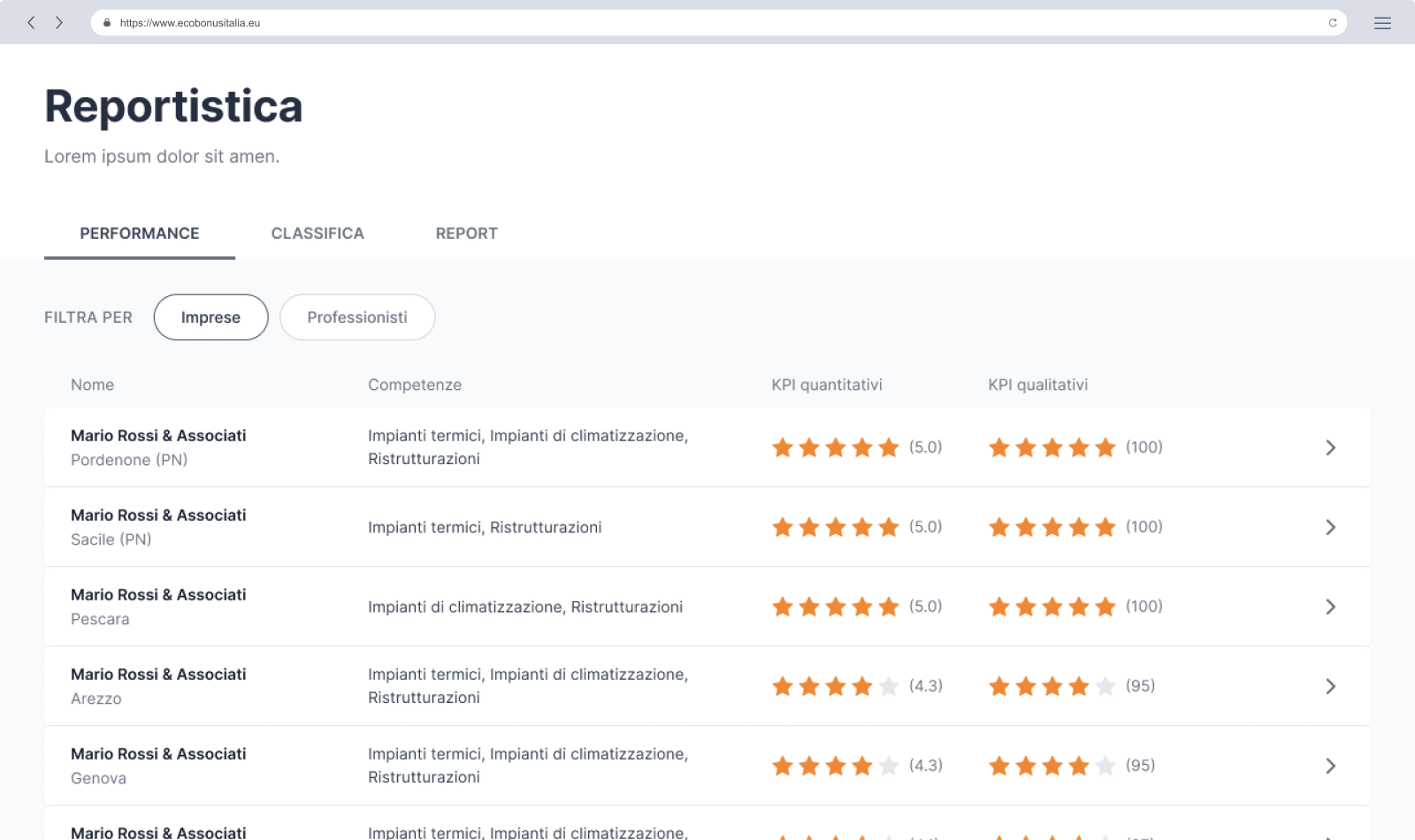This screenshot has height=840, width=1415.
Task: Open details chevron for Genova row
Action: tap(1330, 766)
